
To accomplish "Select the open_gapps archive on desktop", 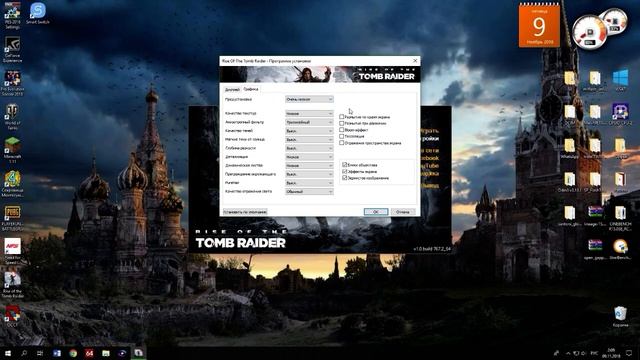I will [x=595, y=249].
